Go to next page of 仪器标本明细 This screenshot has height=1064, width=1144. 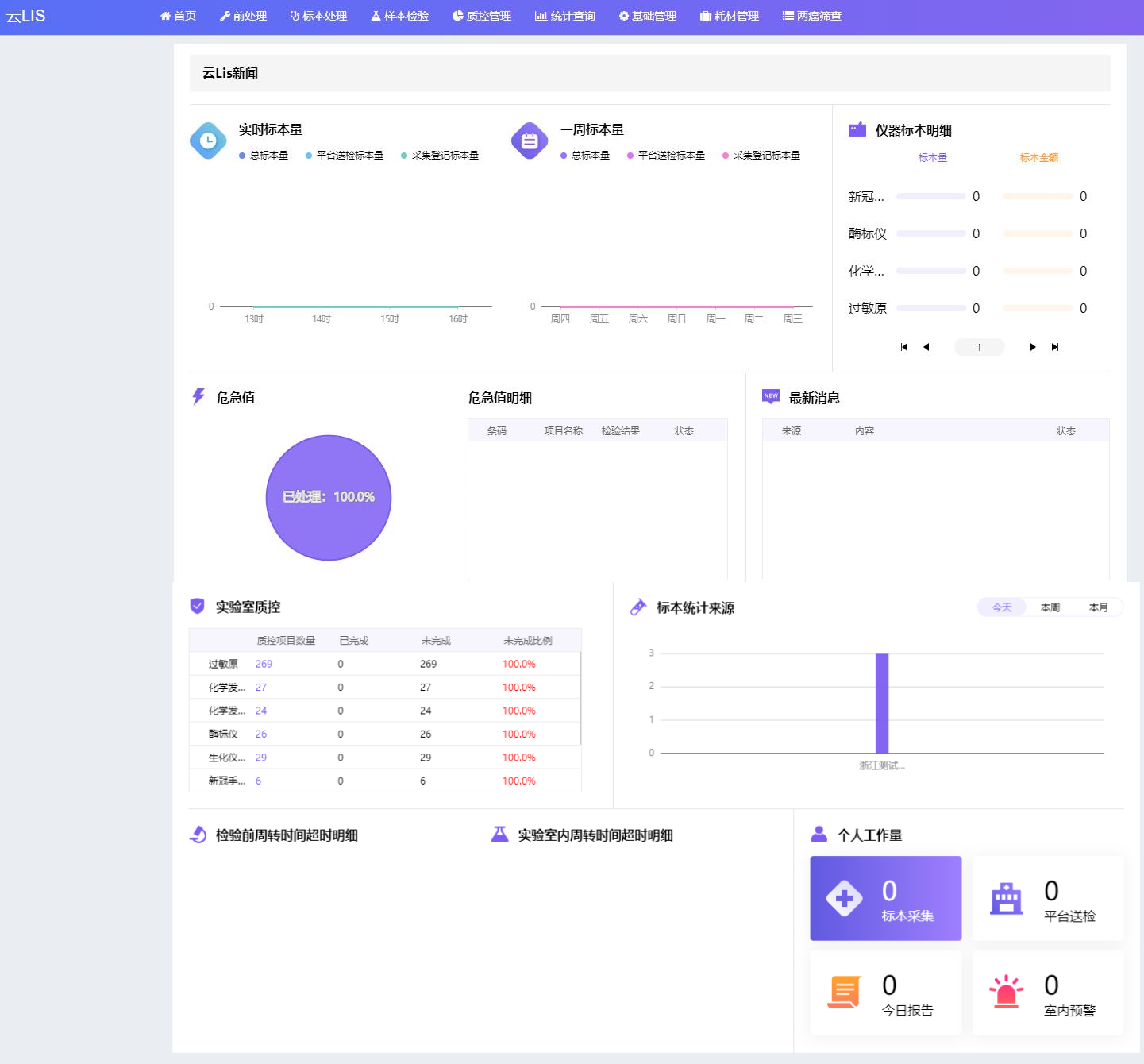[x=1032, y=347]
